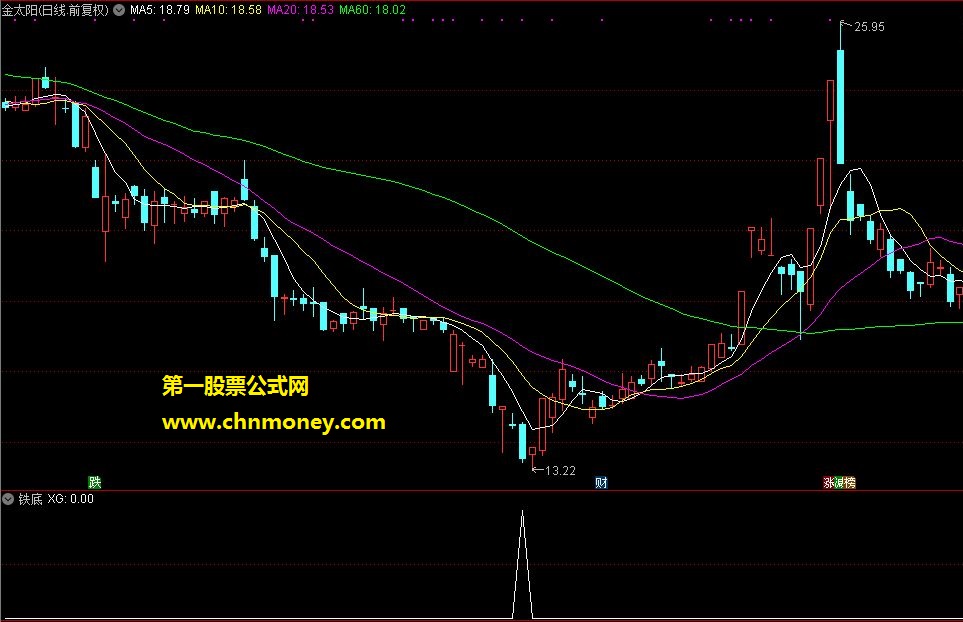The width and height of the screenshot is (963, 622).
Task: Click the tall cyan candle below 25.95
Action: point(840,107)
